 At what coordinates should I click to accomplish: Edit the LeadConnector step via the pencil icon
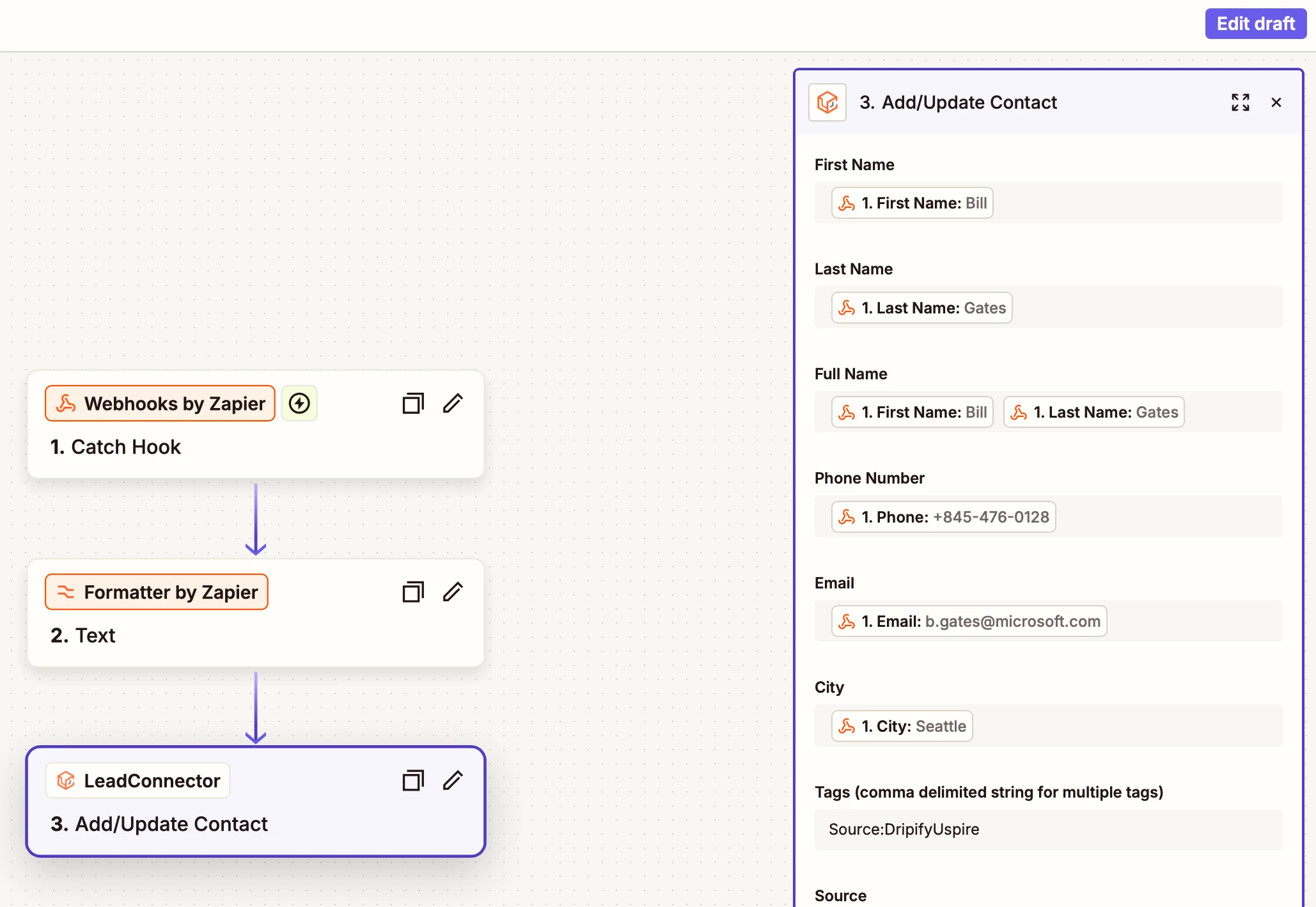tap(453, 780)
